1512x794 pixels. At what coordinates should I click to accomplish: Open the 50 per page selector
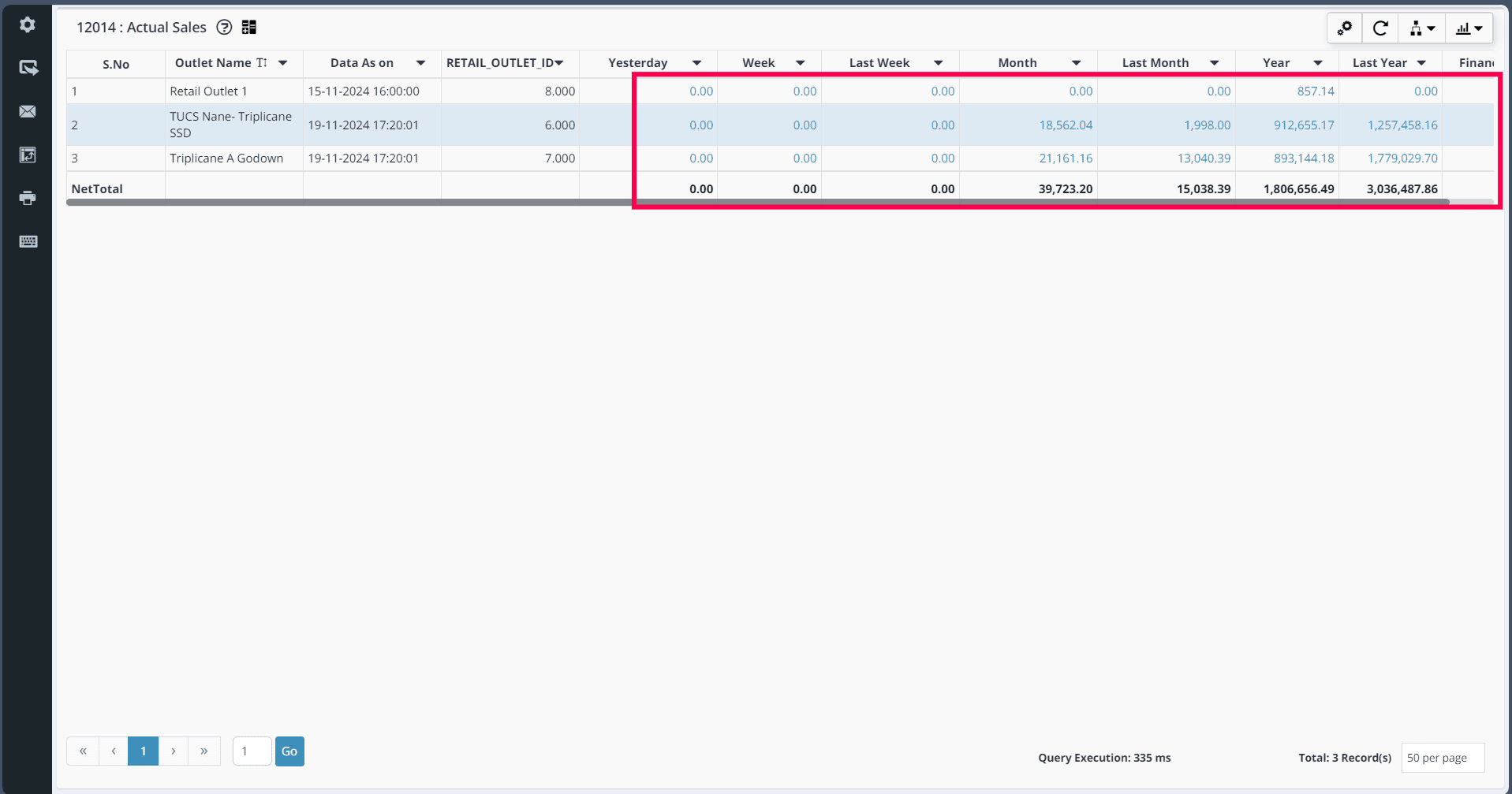click(x=1443, y=758)
